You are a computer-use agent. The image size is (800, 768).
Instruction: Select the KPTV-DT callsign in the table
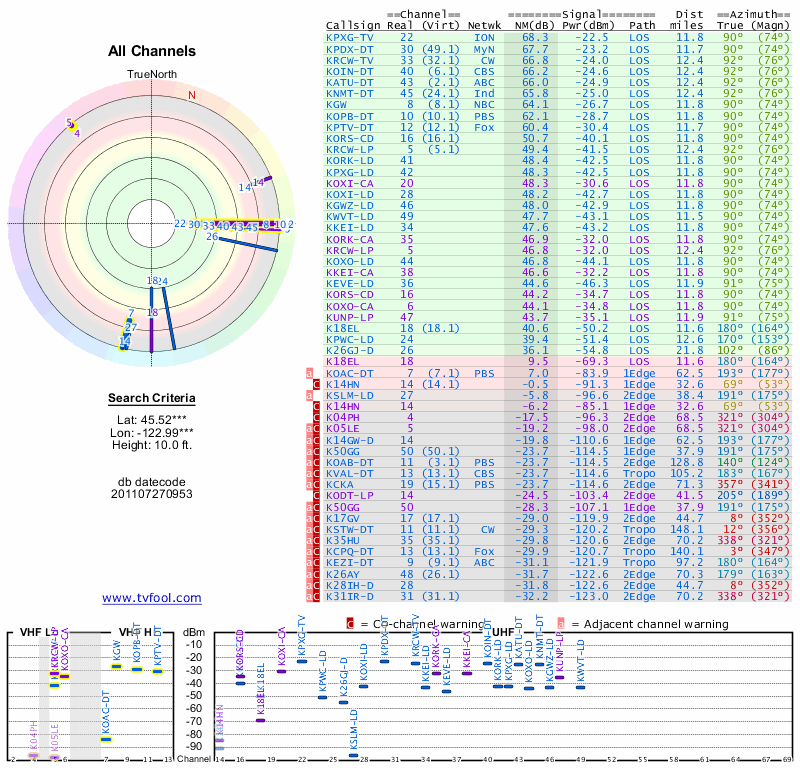coord(350,128)
